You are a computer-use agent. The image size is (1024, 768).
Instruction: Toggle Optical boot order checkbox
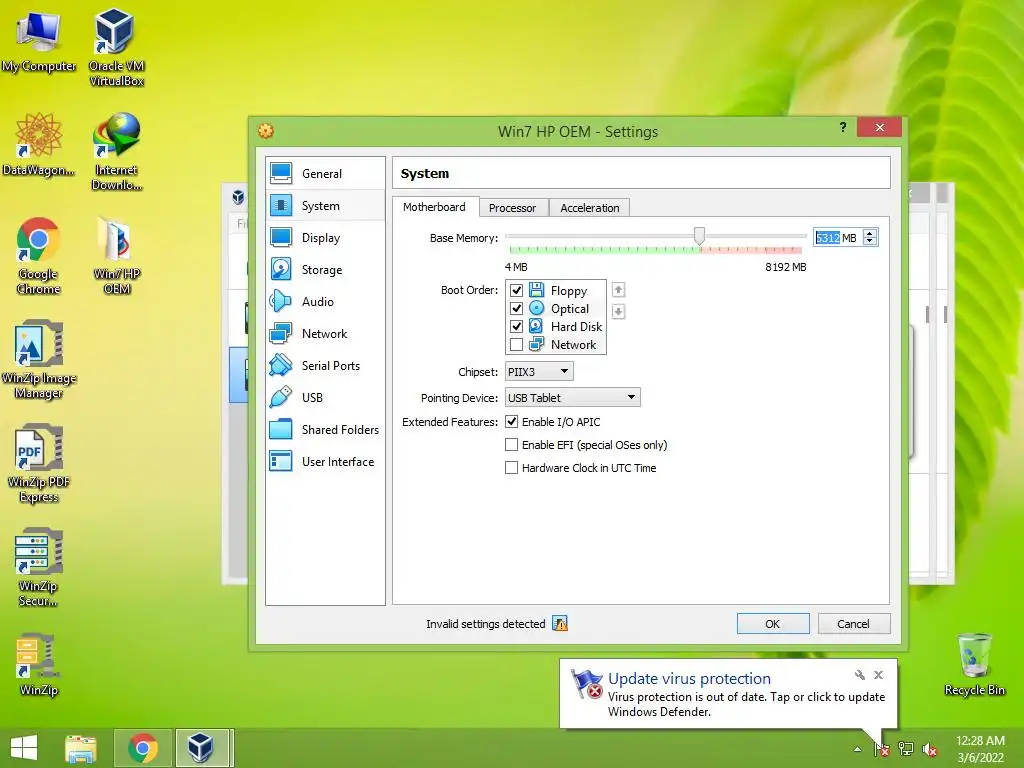click(x=517, y=308)
